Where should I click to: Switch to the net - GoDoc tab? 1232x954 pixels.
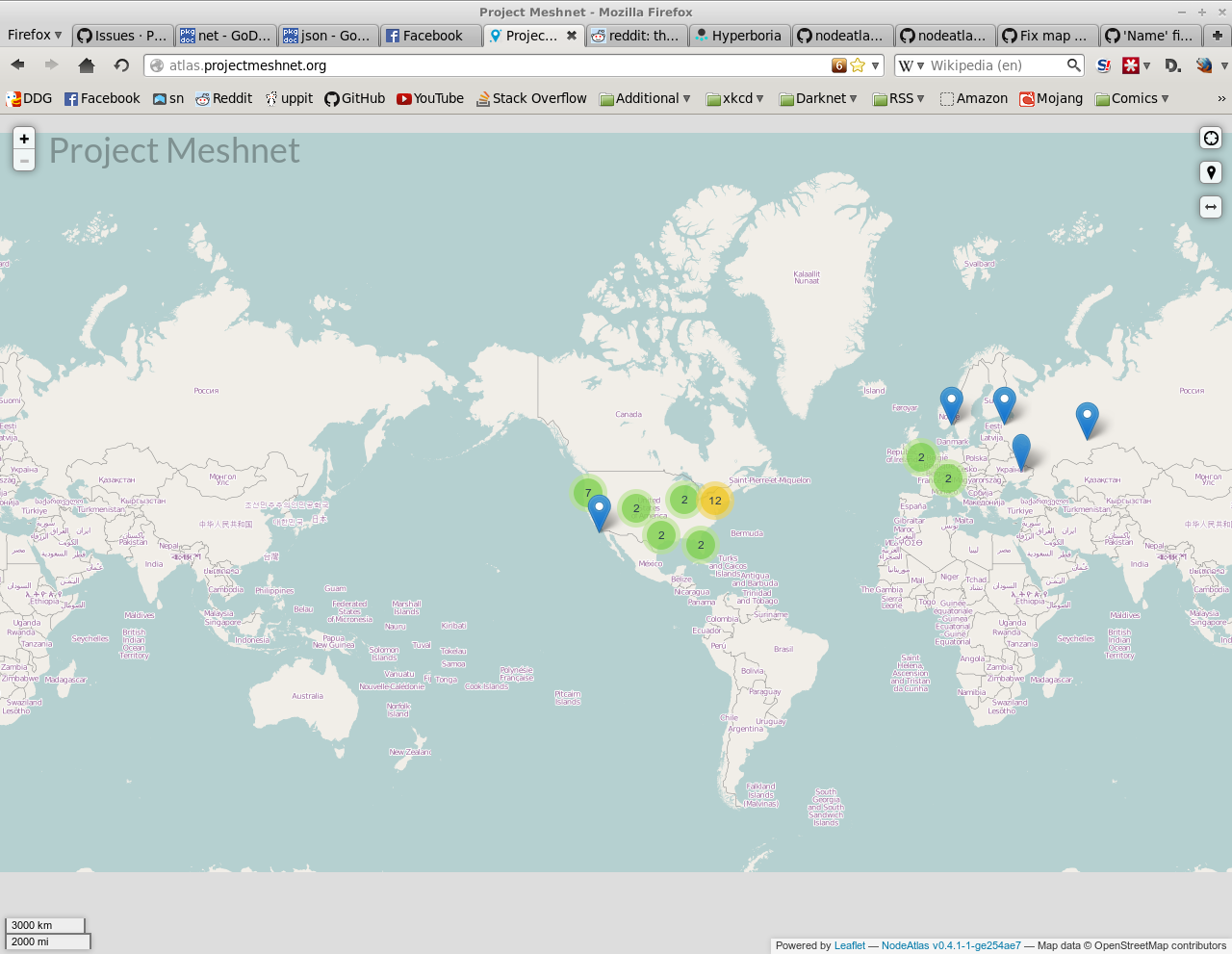tap(226, 36)
